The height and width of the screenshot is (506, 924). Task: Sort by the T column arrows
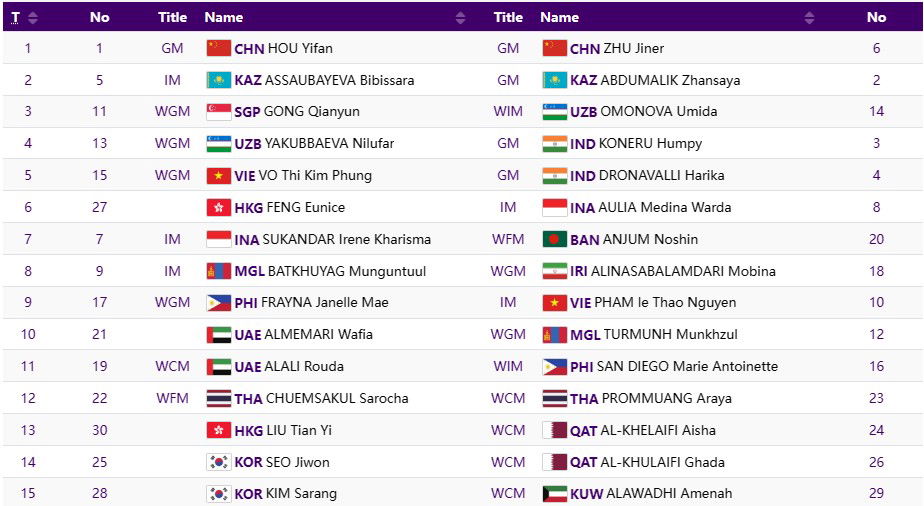tap(33, 17)
